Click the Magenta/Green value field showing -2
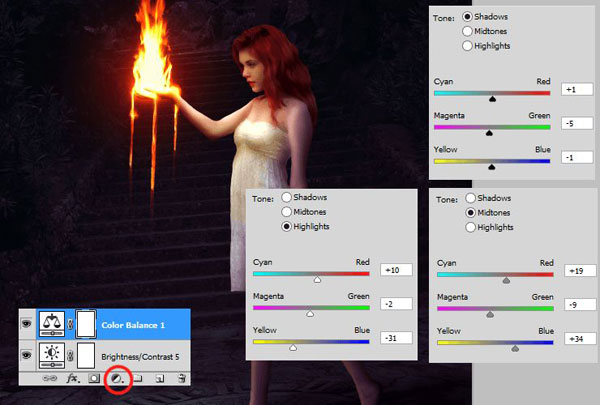 396,304
